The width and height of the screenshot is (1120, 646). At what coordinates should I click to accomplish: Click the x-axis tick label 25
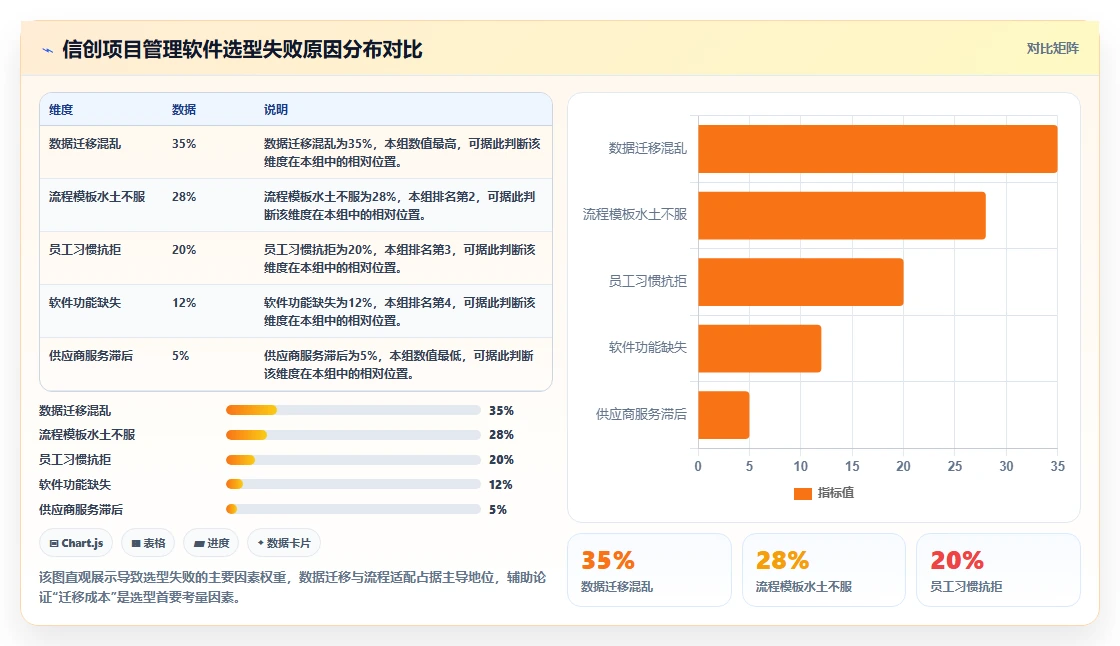[x=955, y=466]
